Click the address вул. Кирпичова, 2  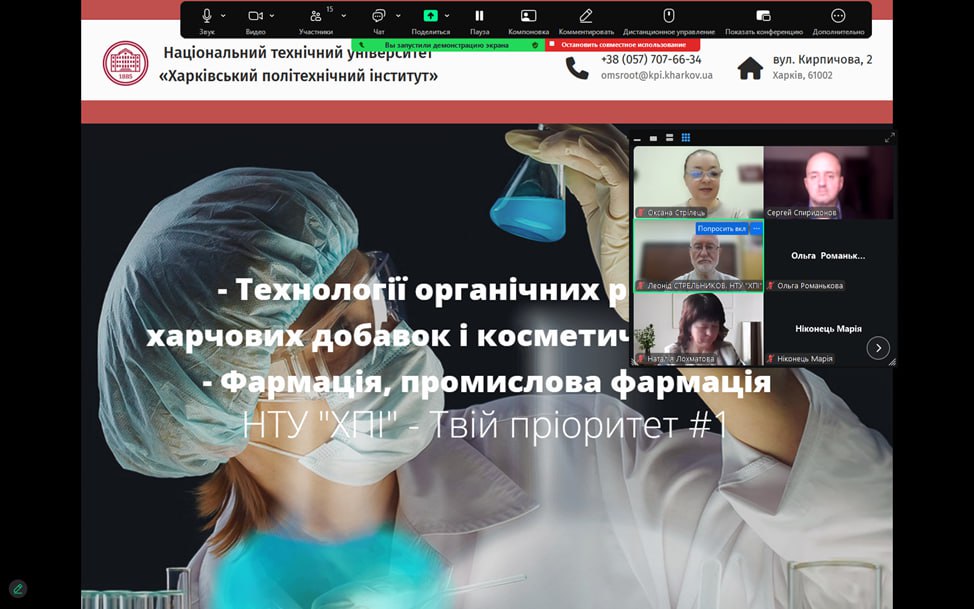coord(822,60)
